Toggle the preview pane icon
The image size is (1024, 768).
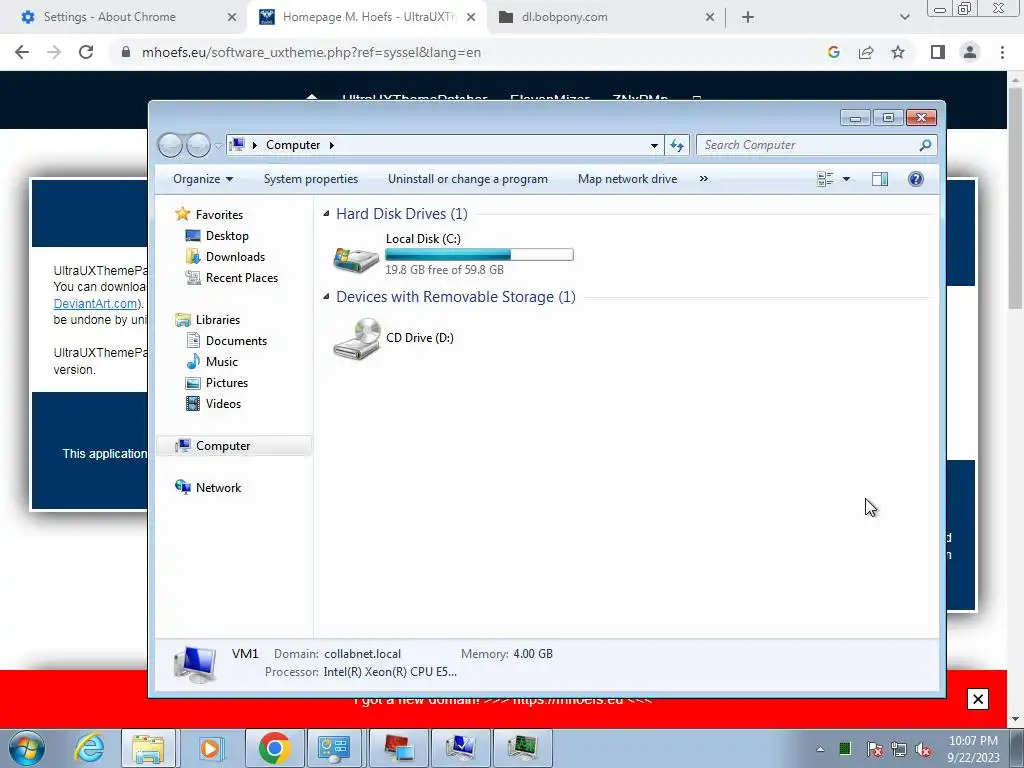880,179
